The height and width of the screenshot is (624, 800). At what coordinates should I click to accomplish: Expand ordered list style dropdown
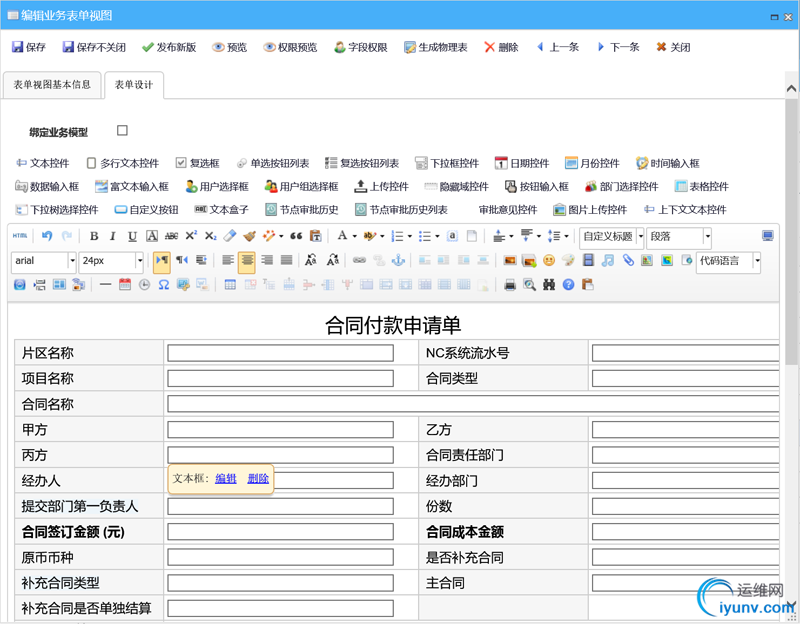[x=409, y=236]
